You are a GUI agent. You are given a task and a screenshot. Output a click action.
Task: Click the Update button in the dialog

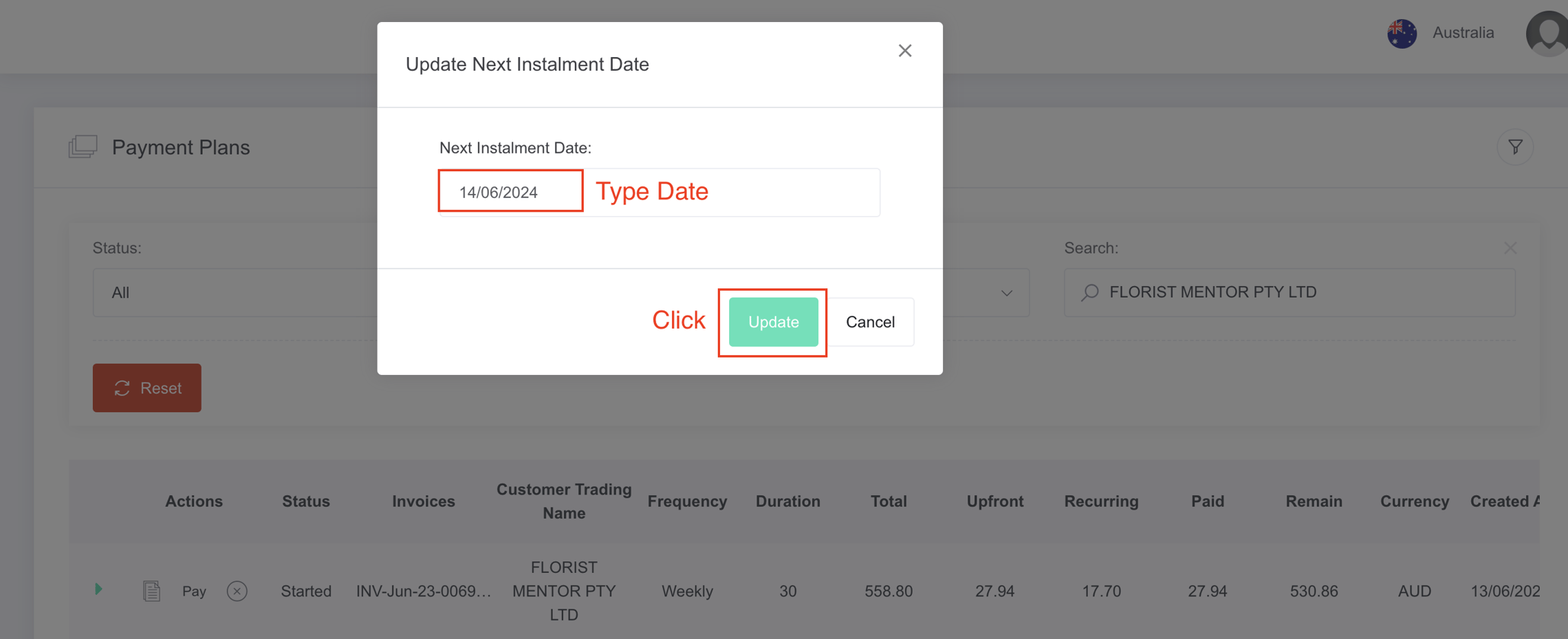[773, 322]
